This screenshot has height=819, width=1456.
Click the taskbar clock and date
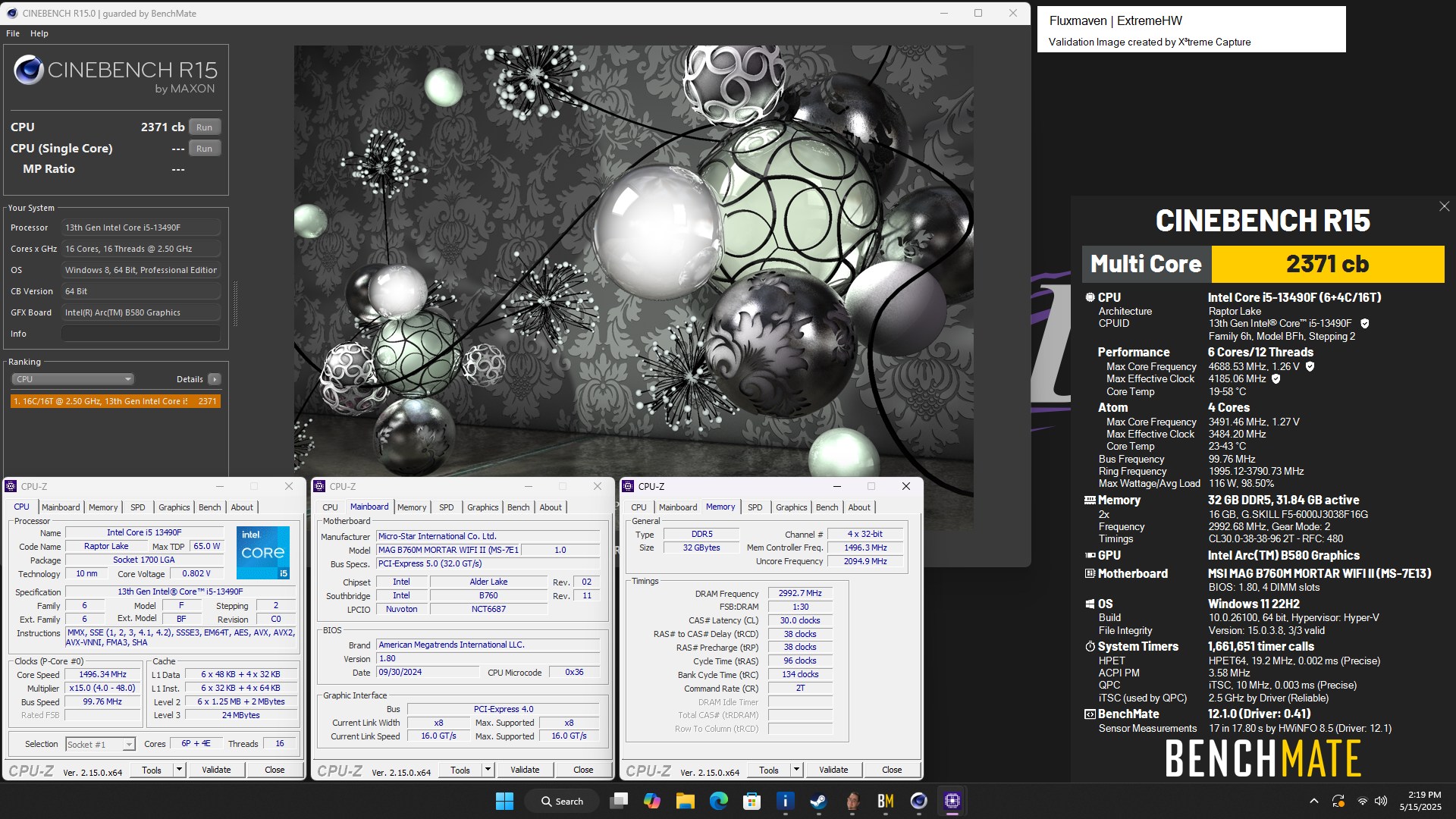coord(1420,801)
